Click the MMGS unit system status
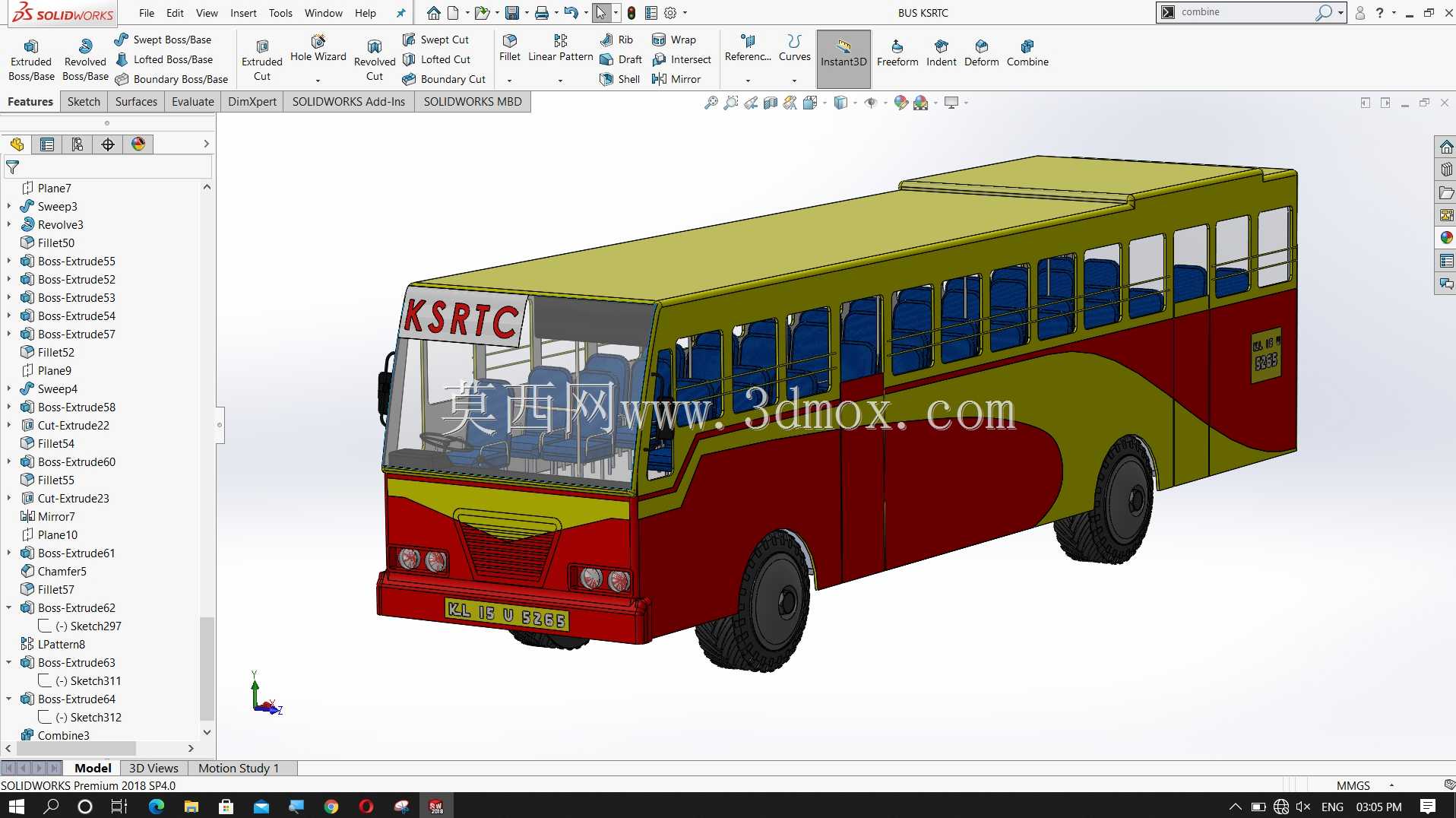Image resolution: width=1456 pixels, height=818 pixels. 1353,785
